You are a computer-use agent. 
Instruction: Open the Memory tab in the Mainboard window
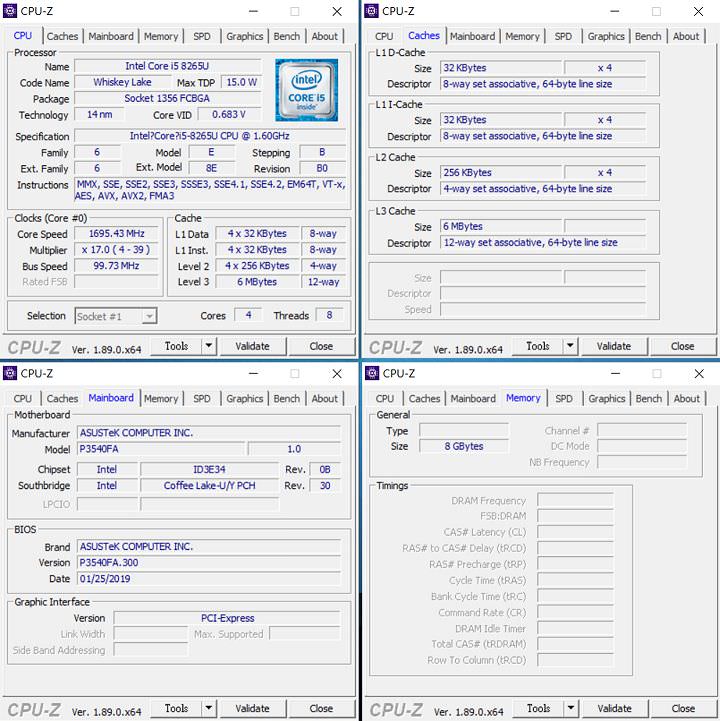[x=161, y=399]
